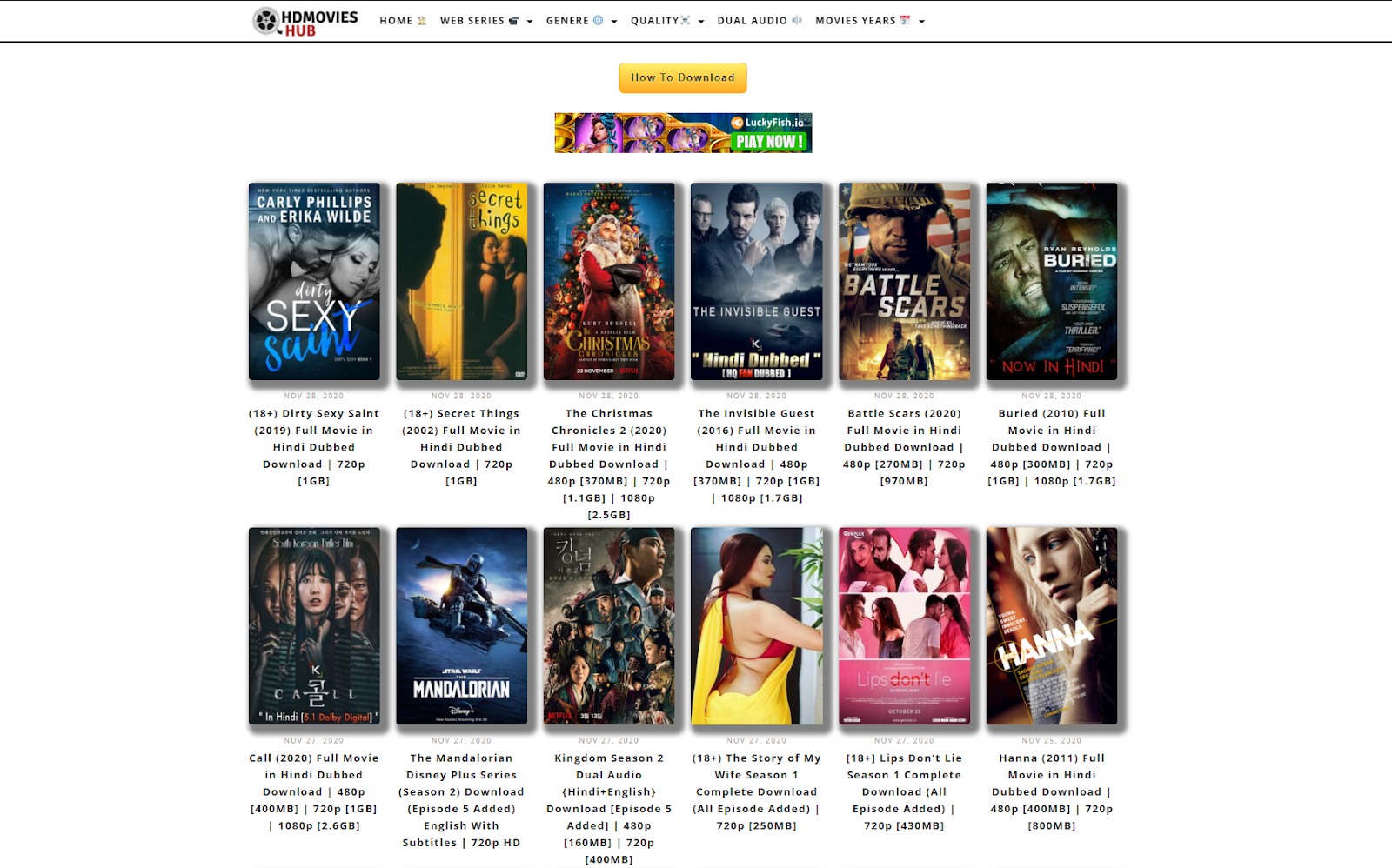Expand the QUALITY dropdown arrow

pos(701,22)
